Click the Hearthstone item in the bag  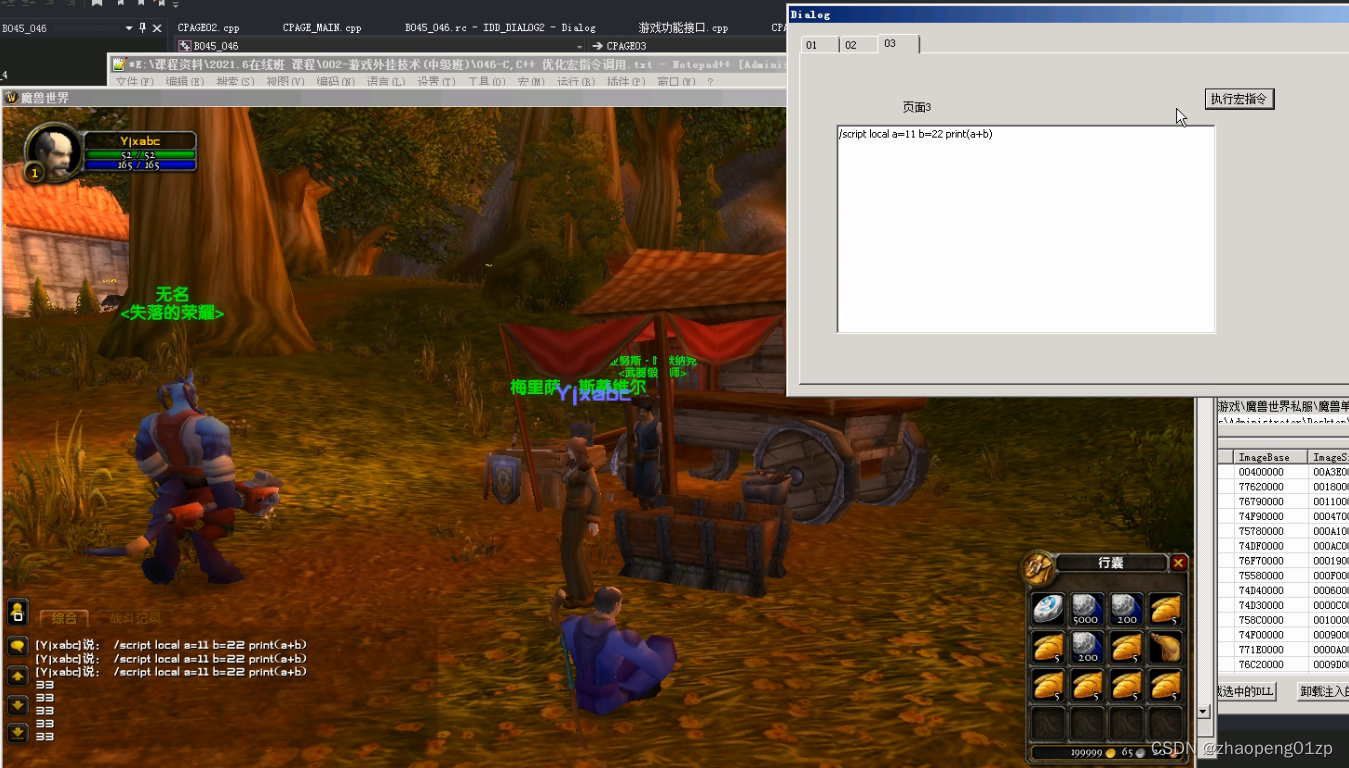point(1047,609)
